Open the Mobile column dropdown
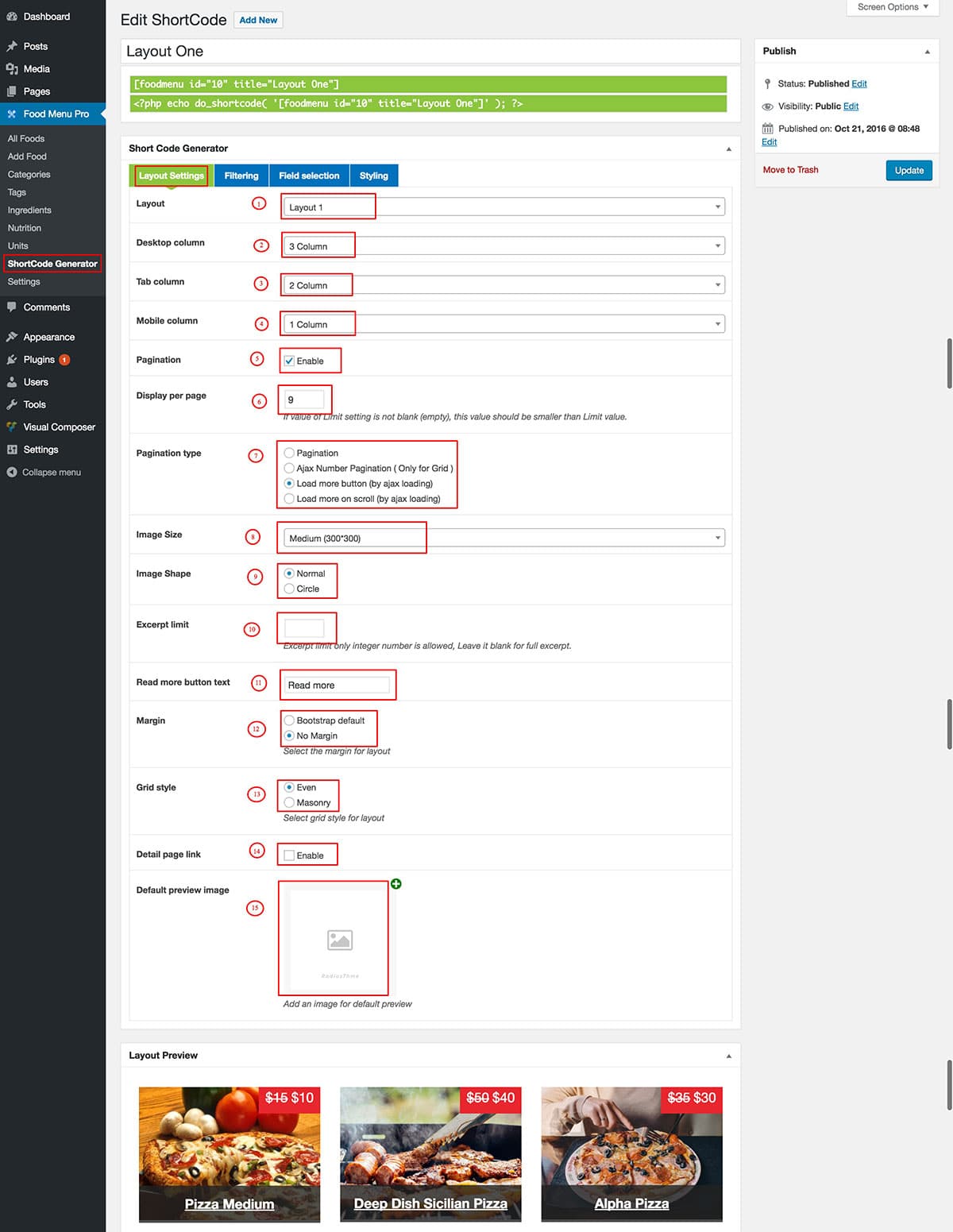 click(504, 324)
